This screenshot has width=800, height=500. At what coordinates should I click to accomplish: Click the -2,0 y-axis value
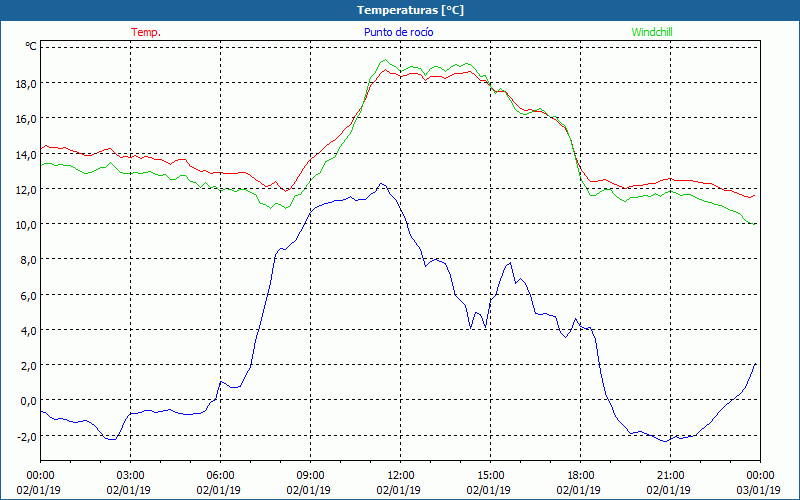26,436
